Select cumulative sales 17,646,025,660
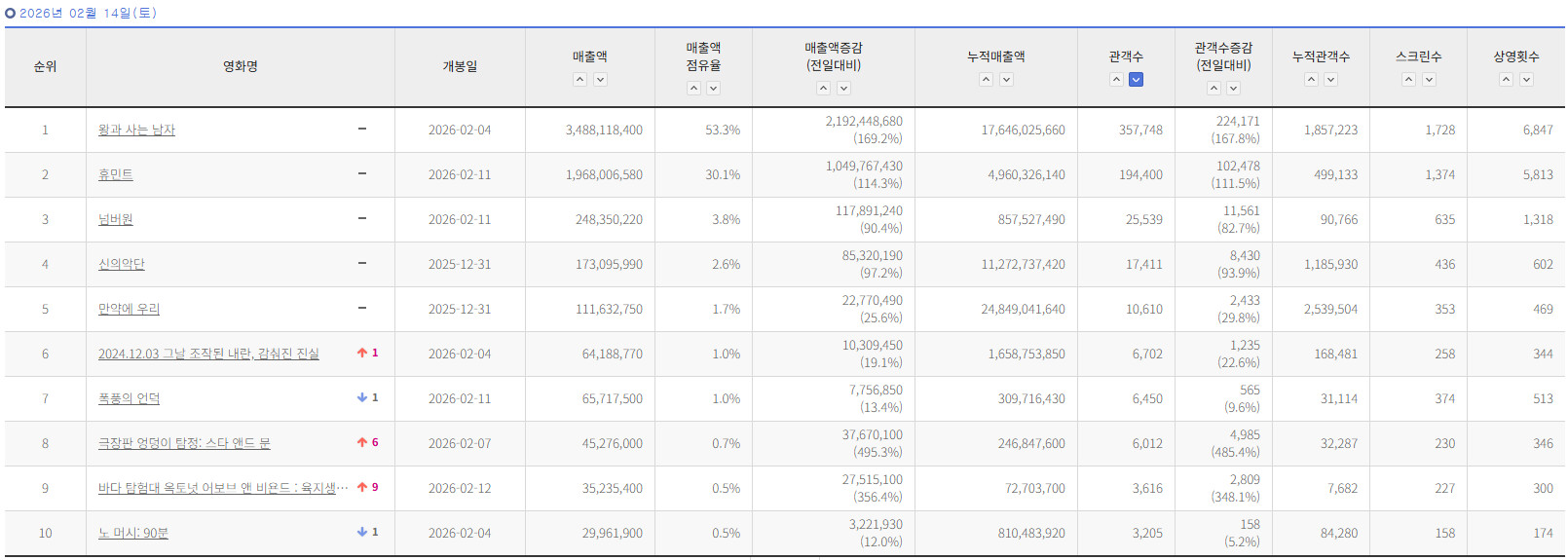Image resolution: width=1568 pixels, height=560 pixels. click(1023, 130)
